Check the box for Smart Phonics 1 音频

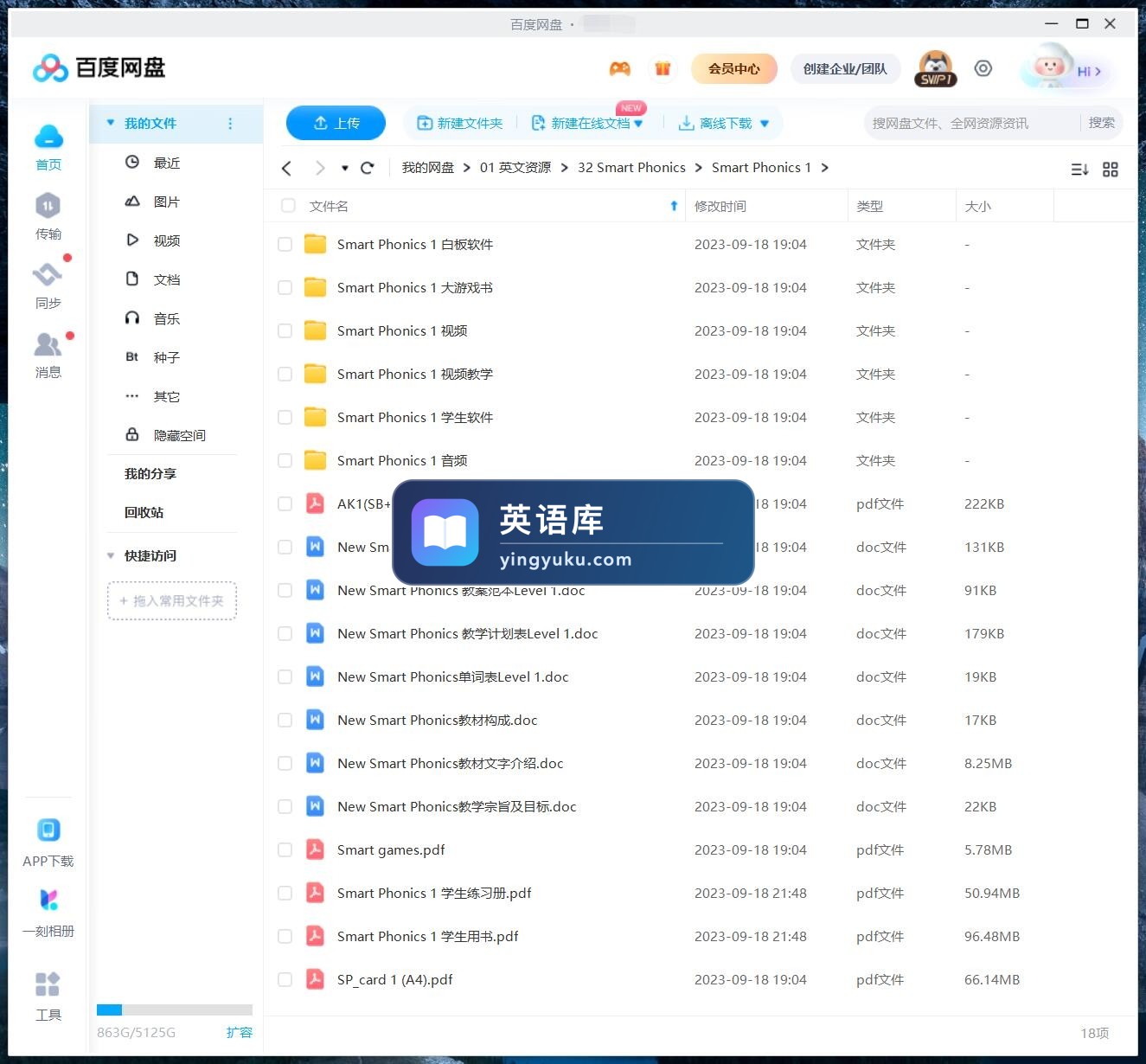tap(285, 461)
